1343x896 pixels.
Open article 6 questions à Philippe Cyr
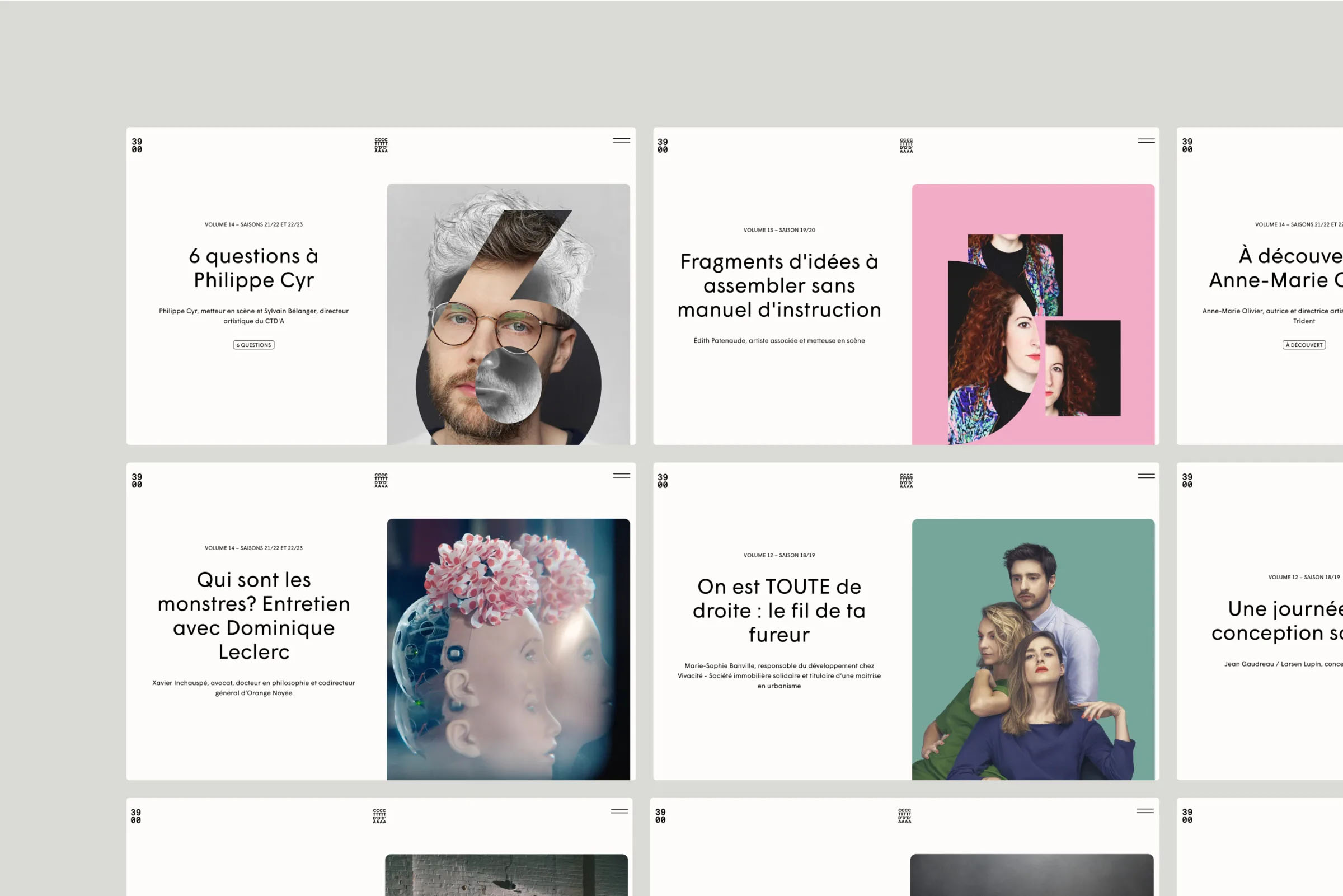pos(253,268)
